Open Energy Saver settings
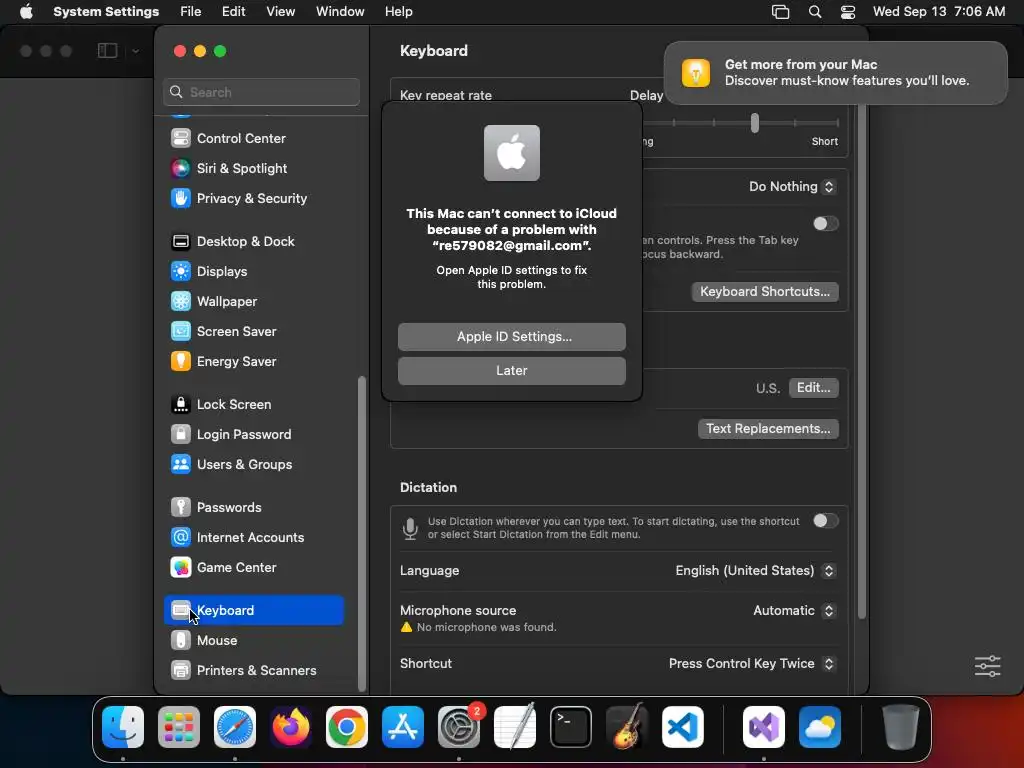1024x768 pixels. pyautogui.click(x=253, y=362)
